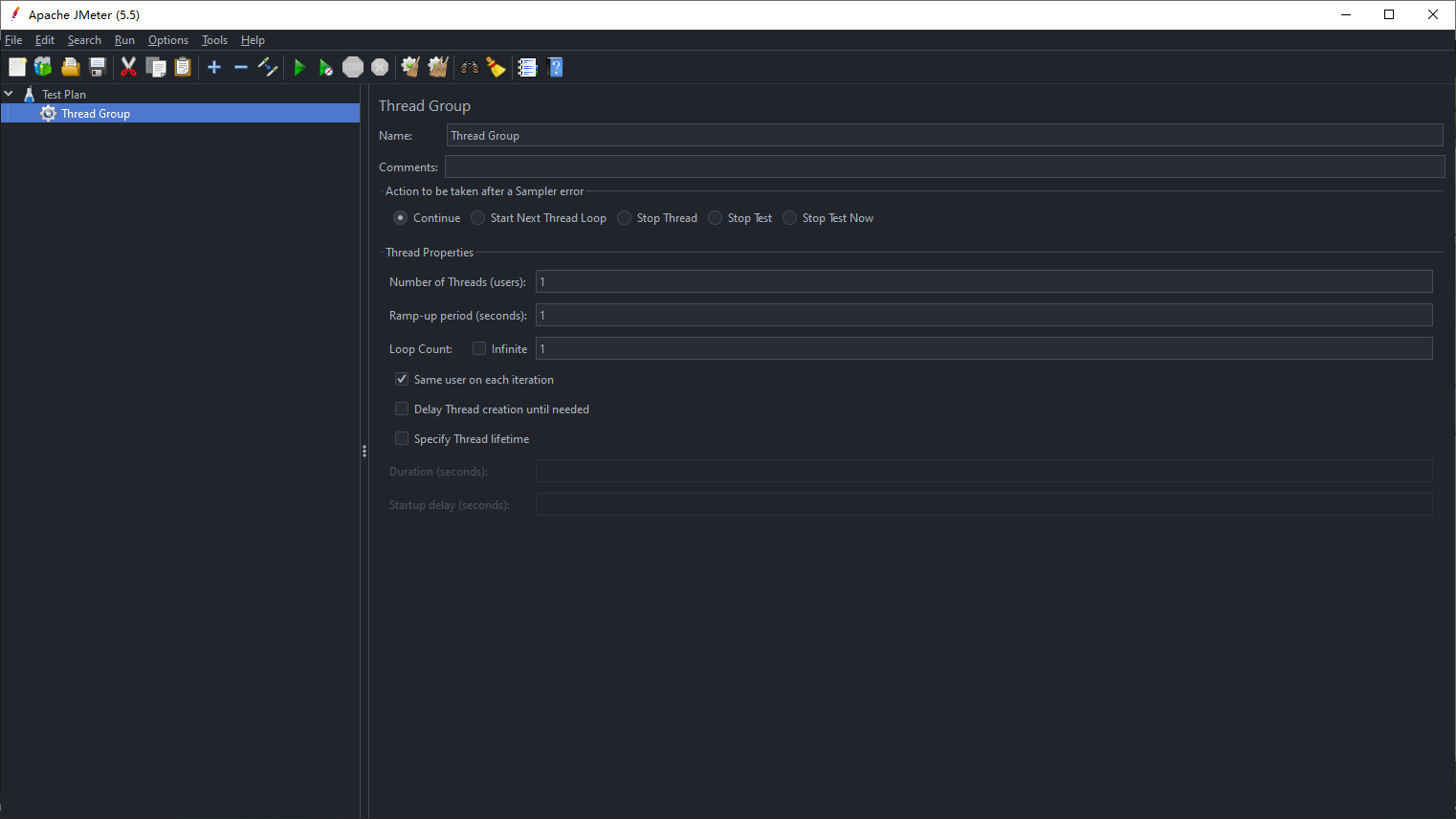The image size is (1456, 819).
Task: Click the split pane divider handle
Action: [364, 451]
